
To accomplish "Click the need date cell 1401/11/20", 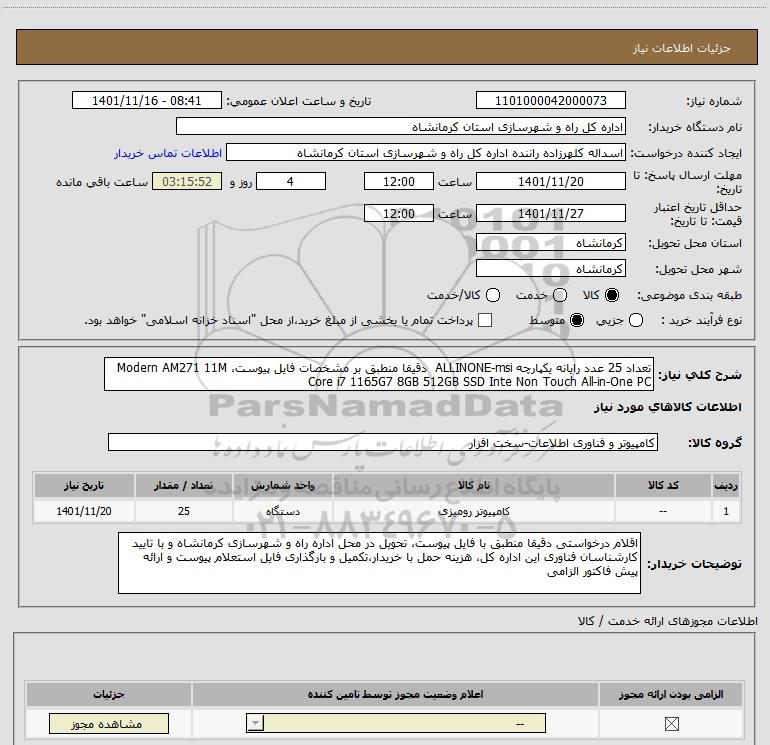I will point(84,511).
